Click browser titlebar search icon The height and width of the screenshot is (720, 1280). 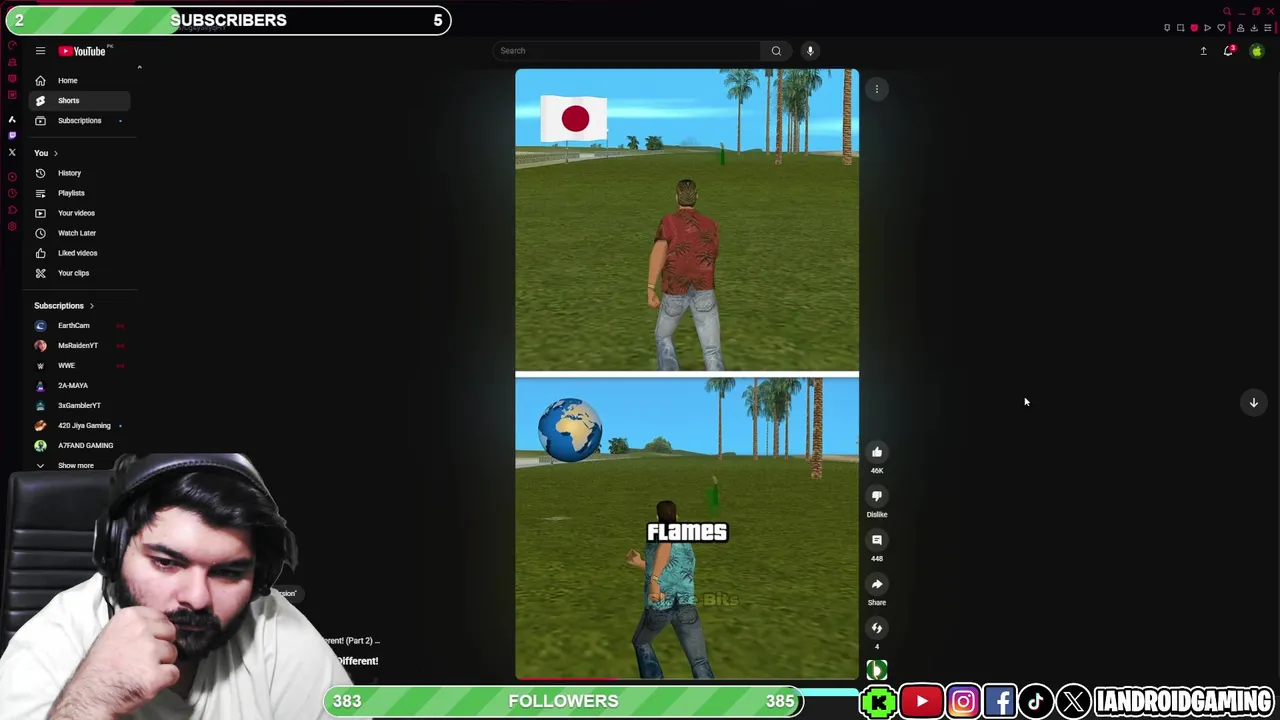coord(1227,11)
